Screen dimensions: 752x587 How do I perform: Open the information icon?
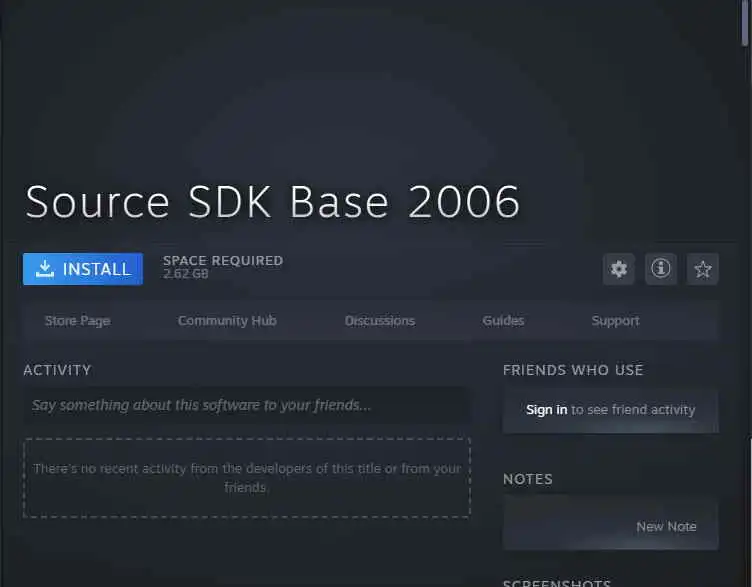coord(661,269)
